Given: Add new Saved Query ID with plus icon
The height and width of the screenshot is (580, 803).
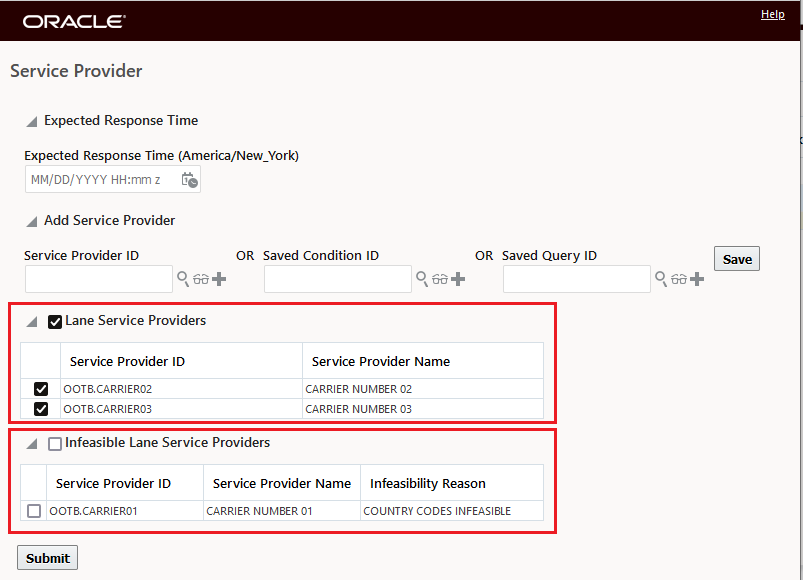Looking at the screenshot, I should pyautogui.click(x=697, y=279).
